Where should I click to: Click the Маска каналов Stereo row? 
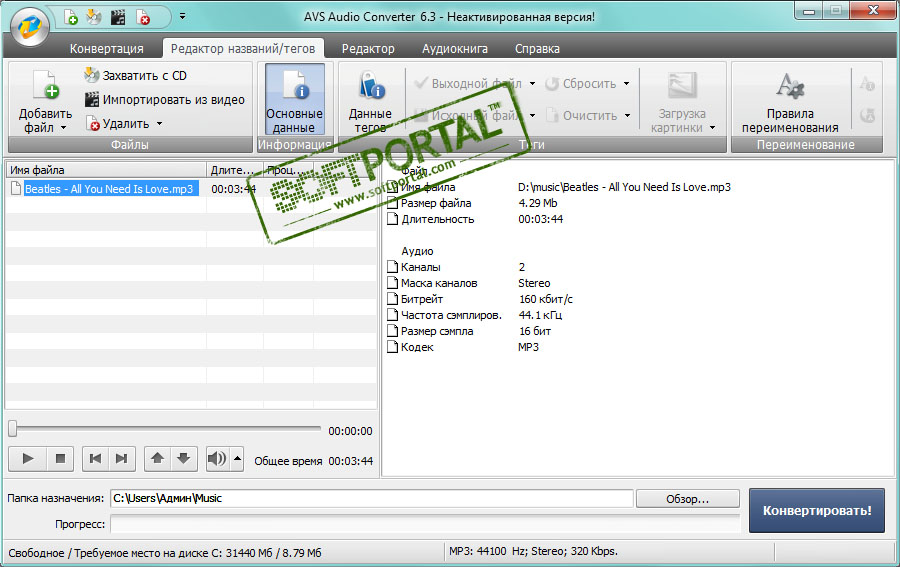pos(469,283)
